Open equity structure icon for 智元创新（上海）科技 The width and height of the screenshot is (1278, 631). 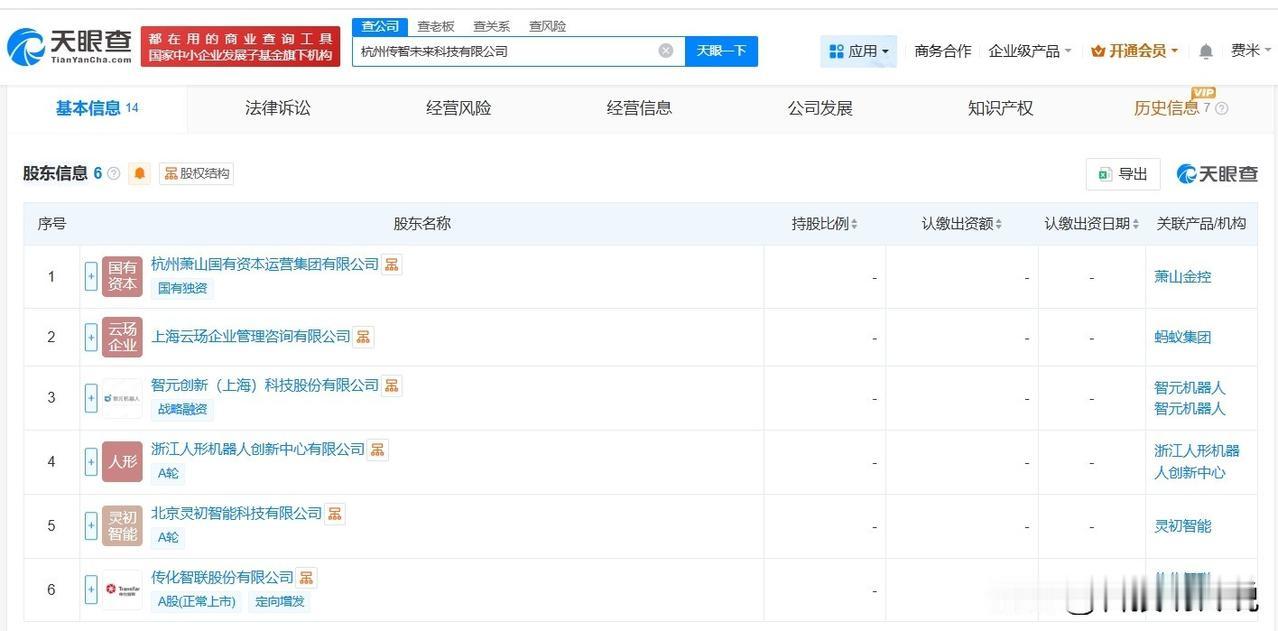(392, 385)
